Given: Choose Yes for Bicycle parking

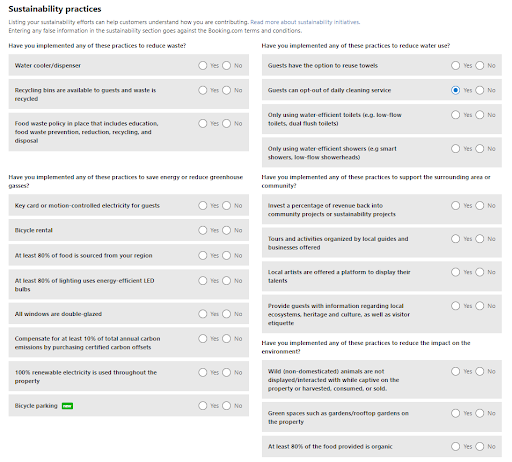Looking at the screenshot, I should [203, 405].
